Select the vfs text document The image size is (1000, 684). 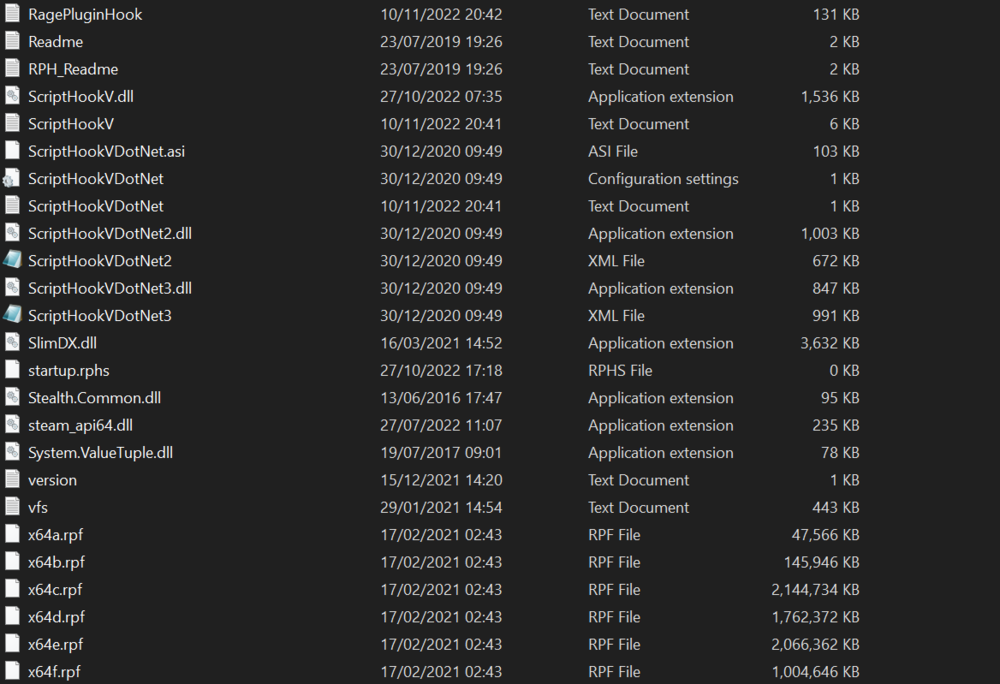[x=38, y=507]
